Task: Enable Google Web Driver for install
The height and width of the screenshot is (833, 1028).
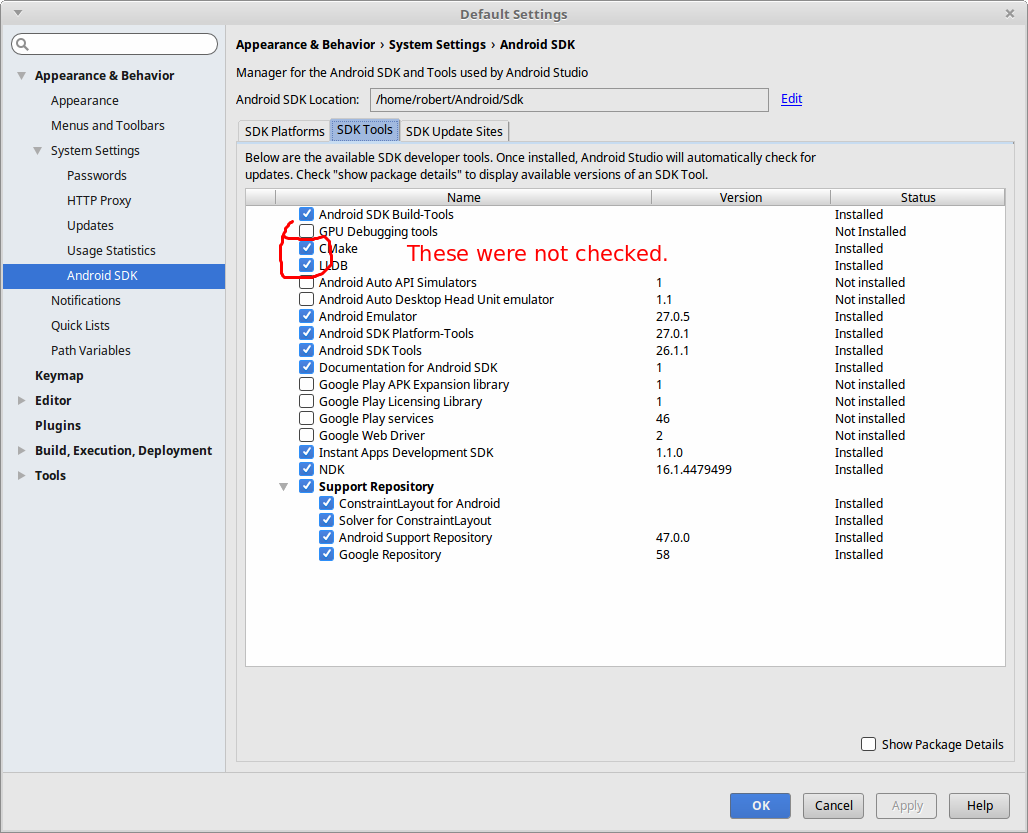Action: pos(306,435)
